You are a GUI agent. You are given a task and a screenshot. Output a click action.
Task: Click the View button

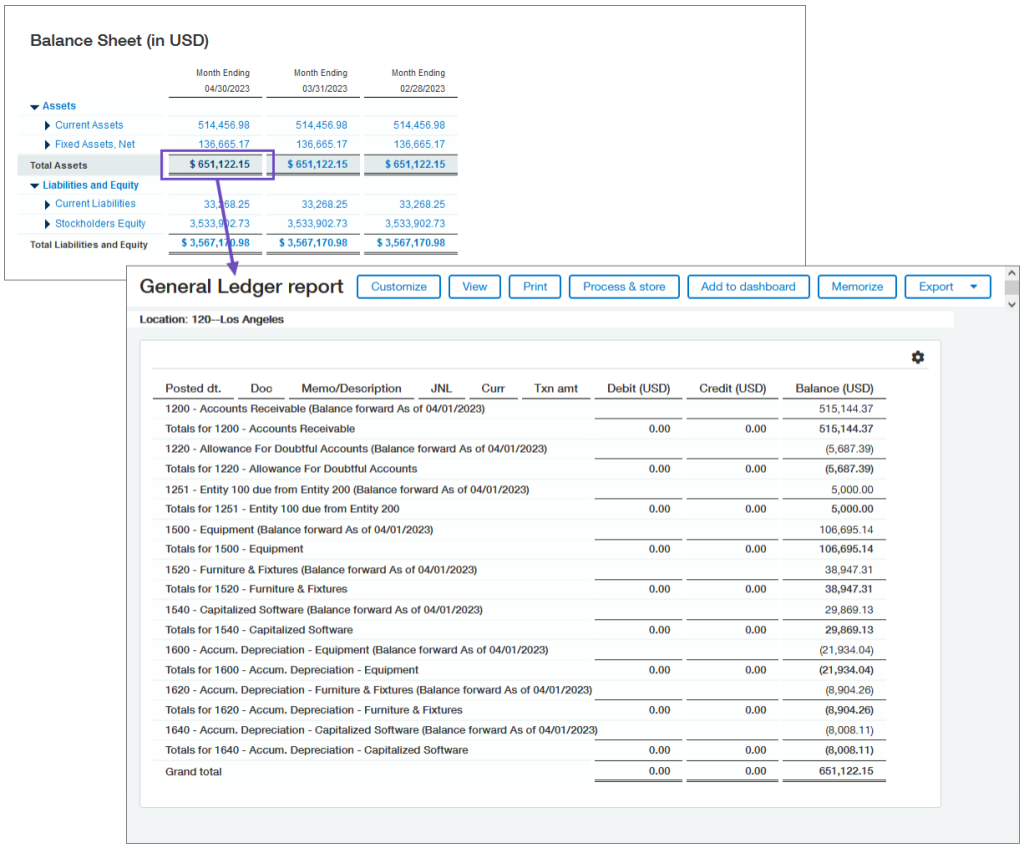pyautogui.click(x=474, y=286)
